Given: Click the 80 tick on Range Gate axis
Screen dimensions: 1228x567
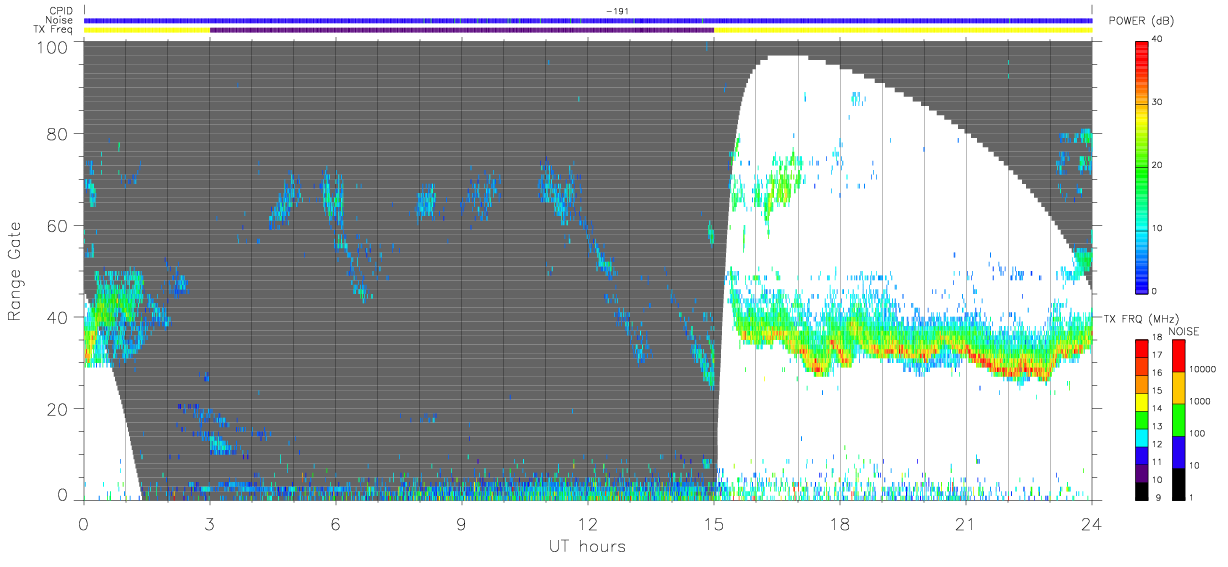Looking at the screenshot, I should (59, 134).
